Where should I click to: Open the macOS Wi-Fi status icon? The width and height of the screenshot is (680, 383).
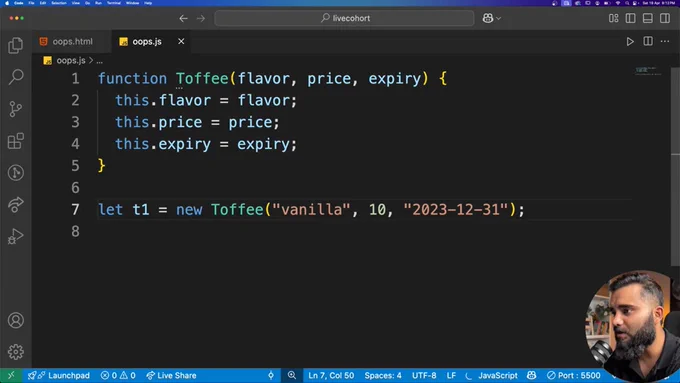tap(618, 3)
